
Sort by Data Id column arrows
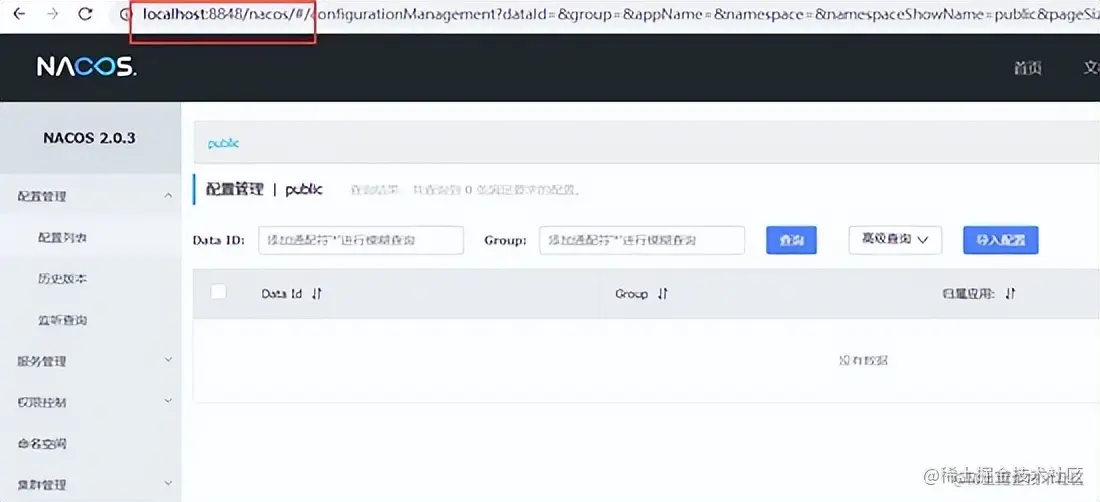(316, 294)
